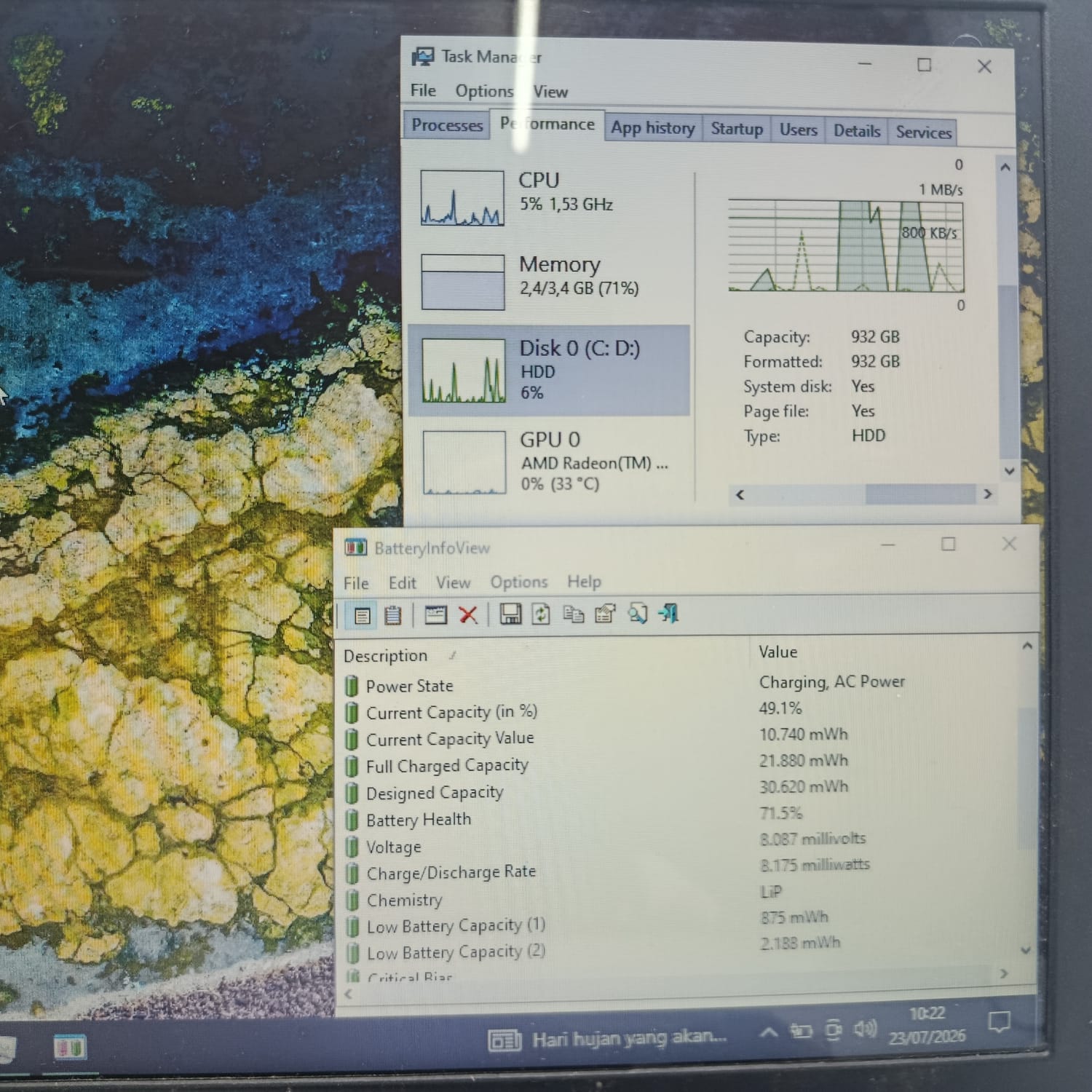
Task: Click the Refresh icon in BatteryInfoView toolbar
Action: [x=541, y=614]
